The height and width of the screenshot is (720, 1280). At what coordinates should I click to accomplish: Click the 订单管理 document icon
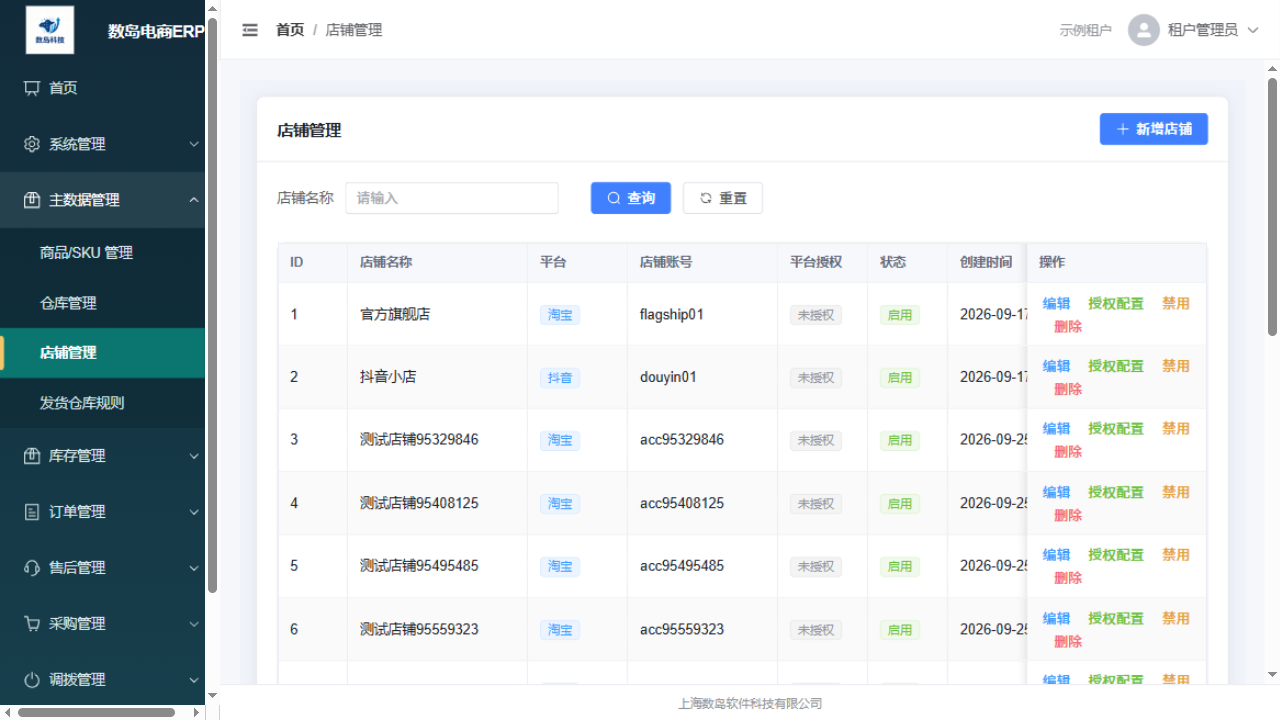pos(32,512)
